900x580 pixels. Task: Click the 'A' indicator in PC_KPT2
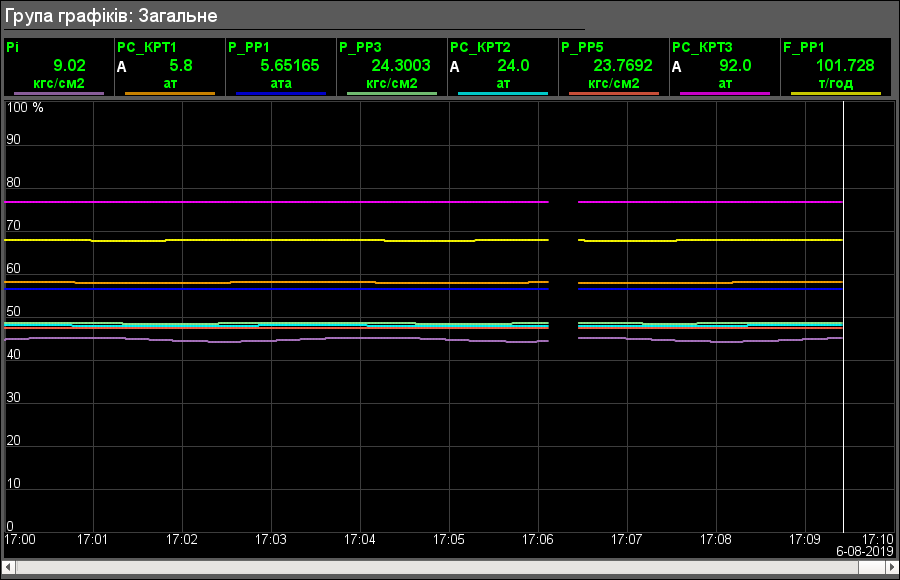455,67
